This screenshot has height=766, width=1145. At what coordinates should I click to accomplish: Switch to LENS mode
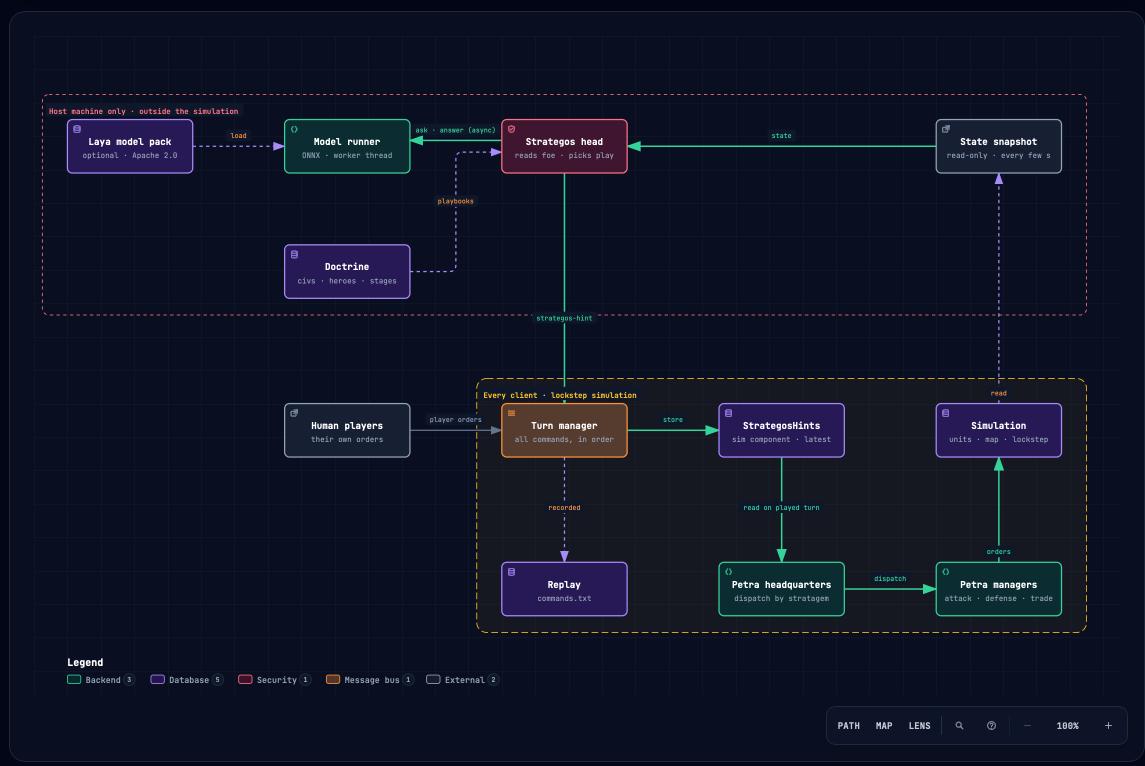click(x=919, y=726)
